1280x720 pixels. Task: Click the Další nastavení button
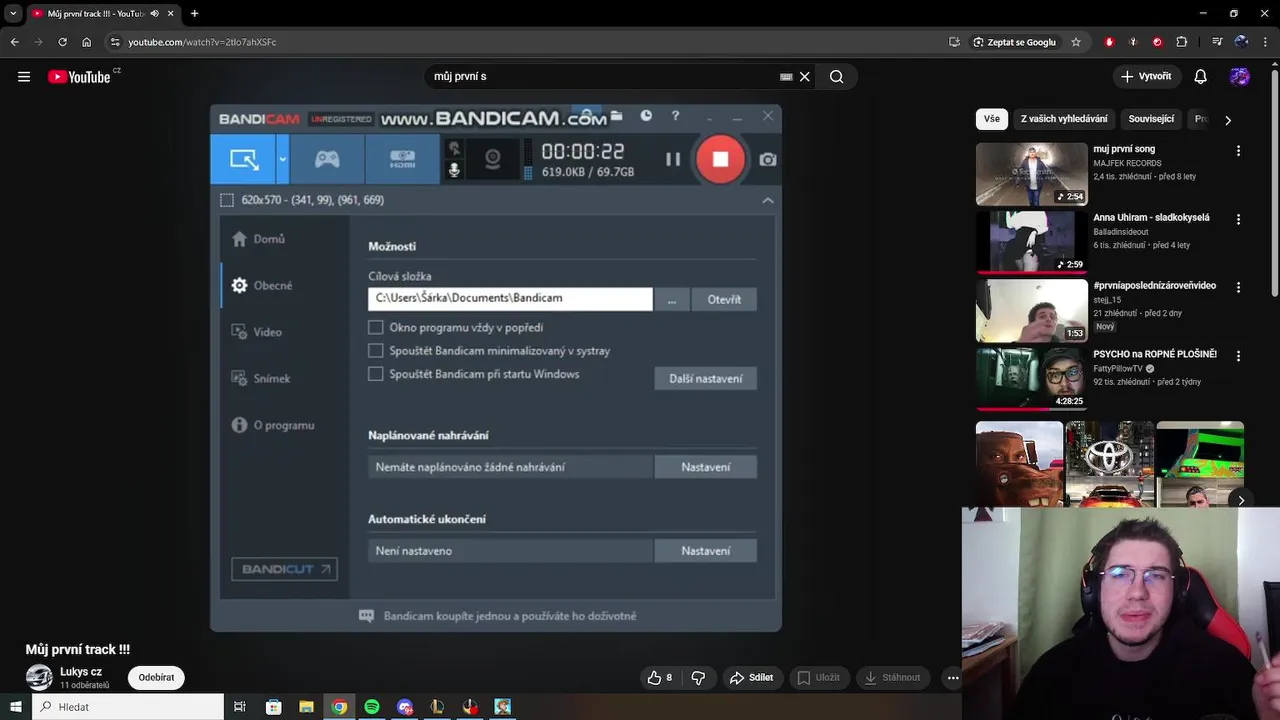706,379
